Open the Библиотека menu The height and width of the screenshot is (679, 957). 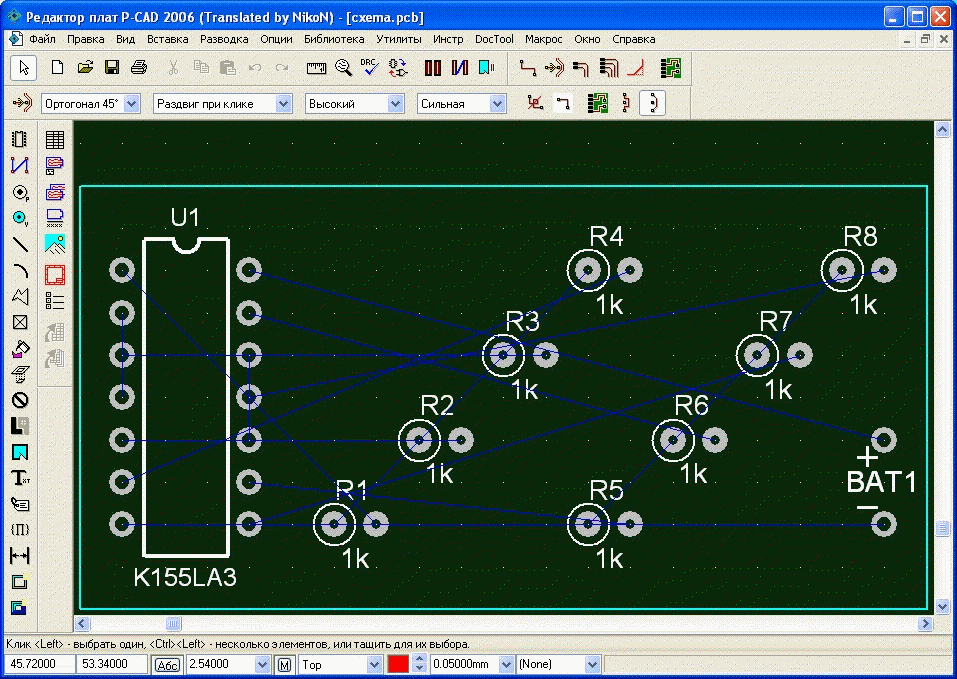click(x=333, y=39)
